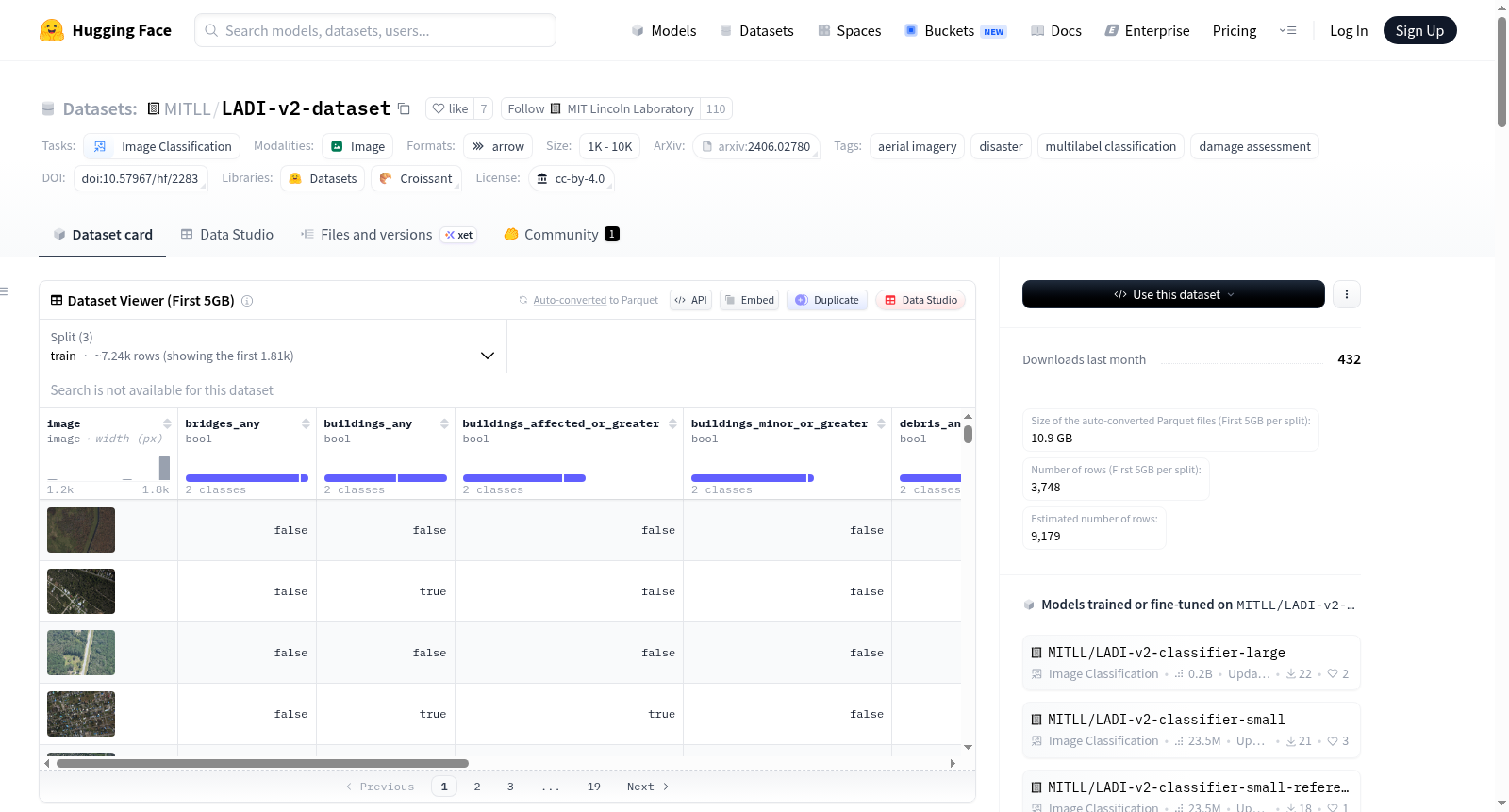The width and height of the screenshot is (1509, 812).
Task: Open MITLL/LADI-v2-classifier-small model card
Action: [x=1191, y=729]
